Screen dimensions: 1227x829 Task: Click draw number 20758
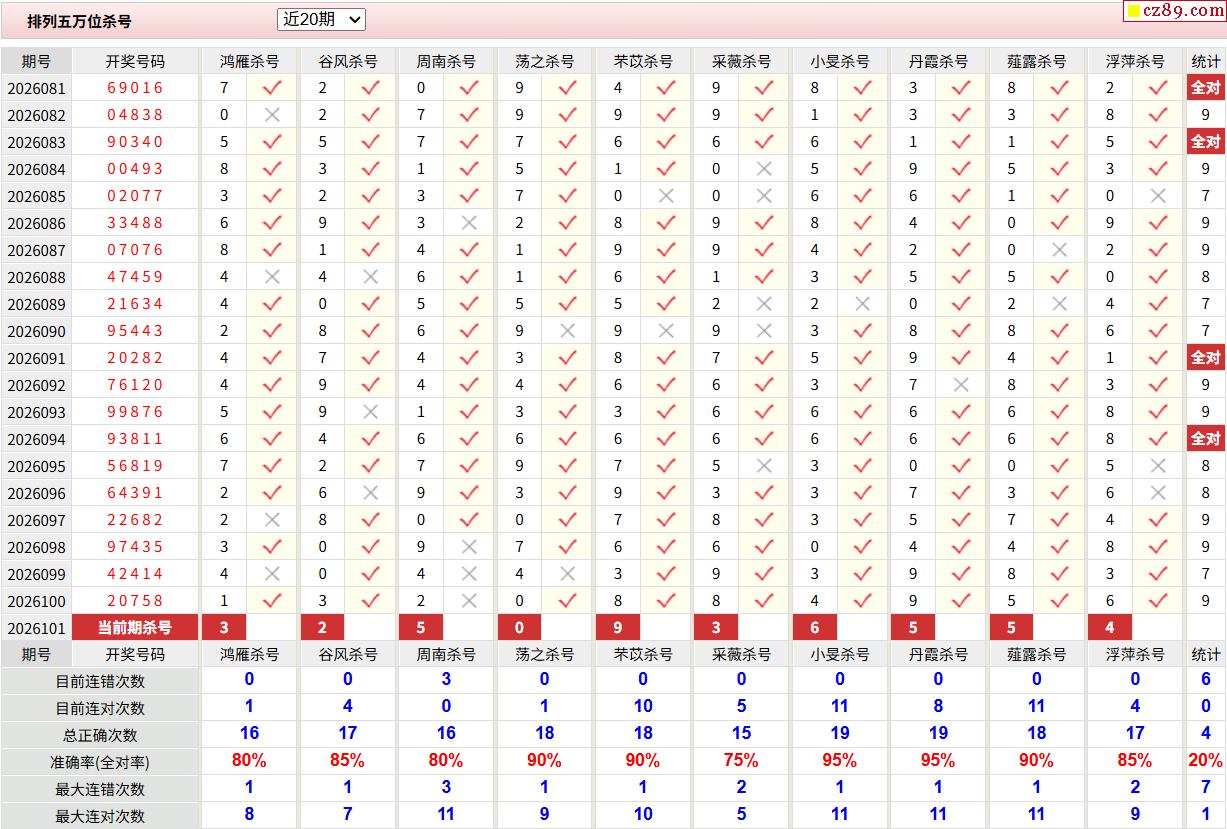pyautogui.click(x=135, y=601)
